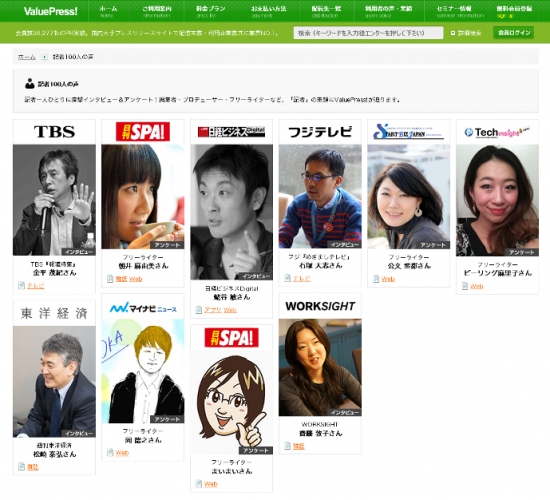Click the document icon on START BIZ JAPAN card

pyautogui.click(x=376, y=279)
